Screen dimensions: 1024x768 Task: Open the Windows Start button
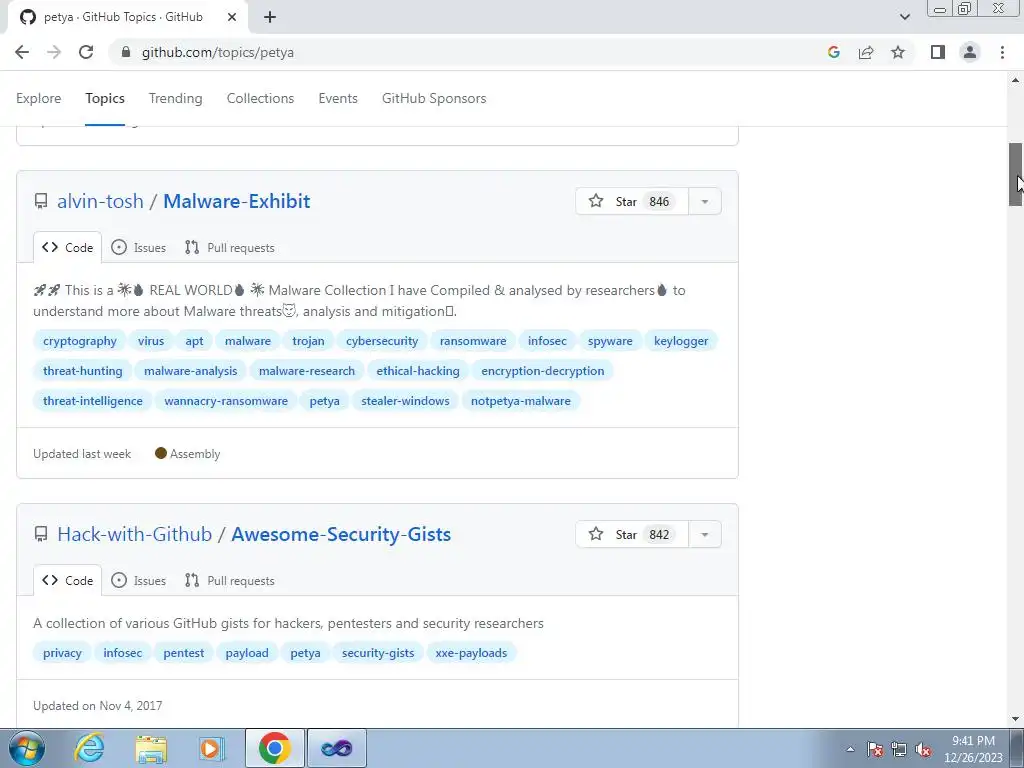pos(26,748)
